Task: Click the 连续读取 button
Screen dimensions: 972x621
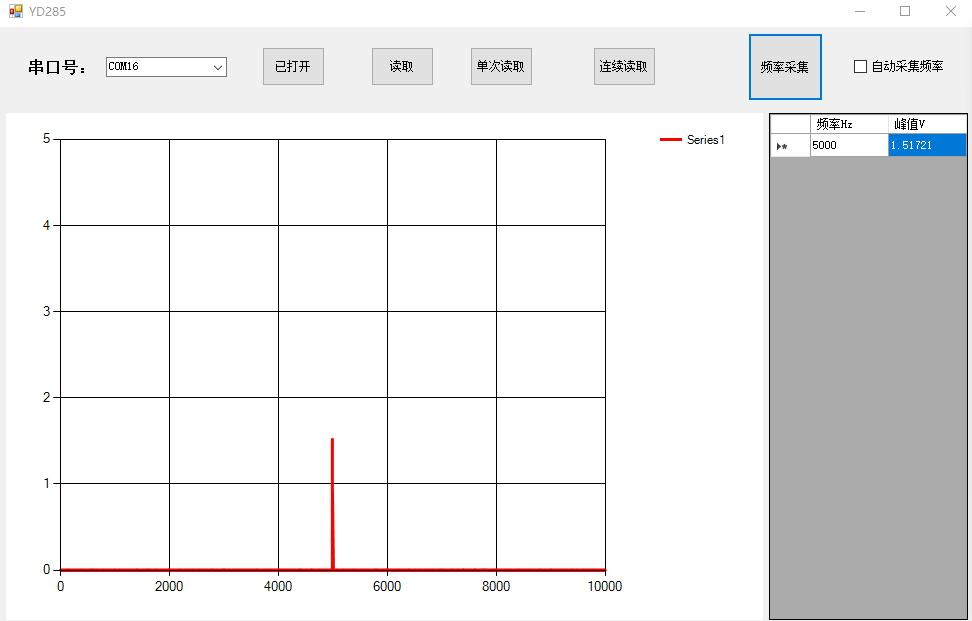Action: [624, 66]
